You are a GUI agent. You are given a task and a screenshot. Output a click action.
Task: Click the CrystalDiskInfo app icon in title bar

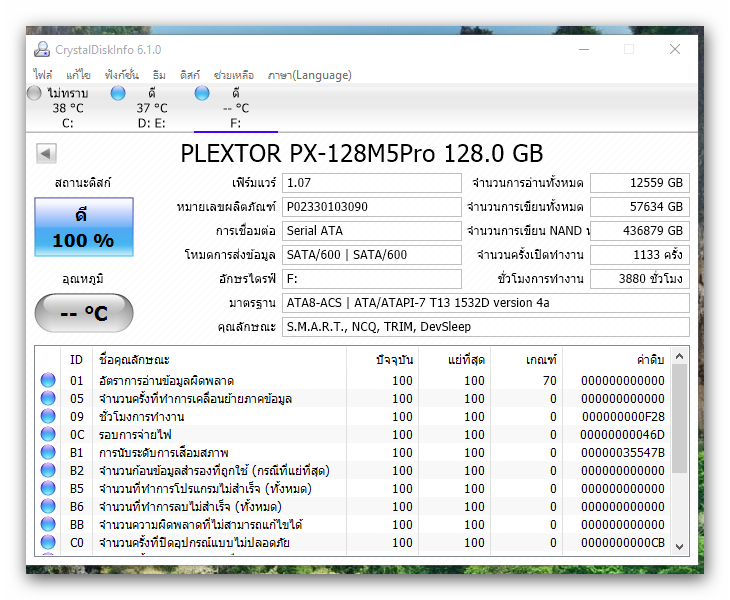pos(42,49)
